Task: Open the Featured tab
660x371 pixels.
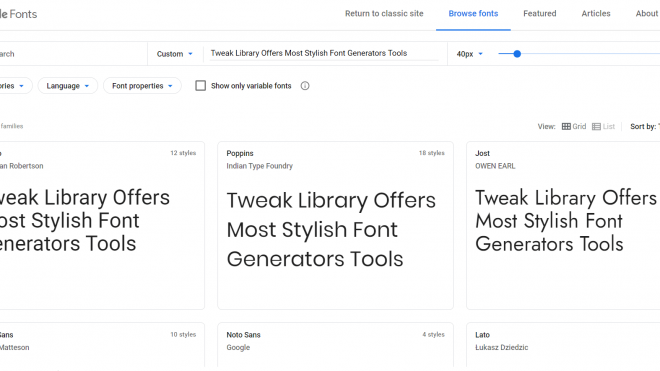Action: [540, 13]
